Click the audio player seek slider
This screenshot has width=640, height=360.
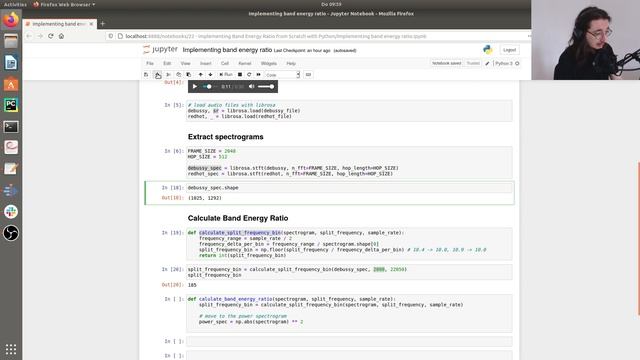pos(210,87)
